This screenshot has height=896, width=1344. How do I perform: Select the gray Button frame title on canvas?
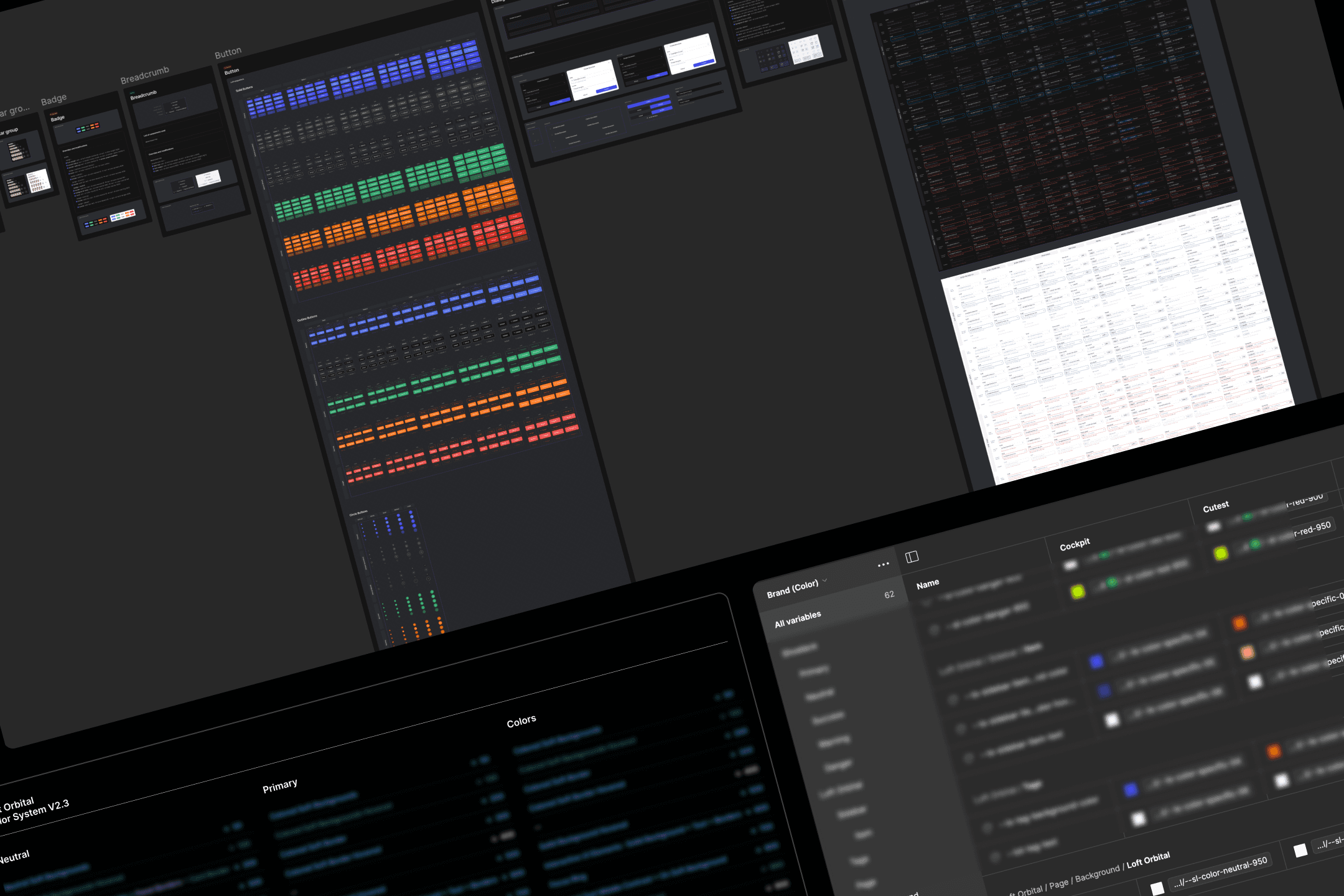pos(228,53)
